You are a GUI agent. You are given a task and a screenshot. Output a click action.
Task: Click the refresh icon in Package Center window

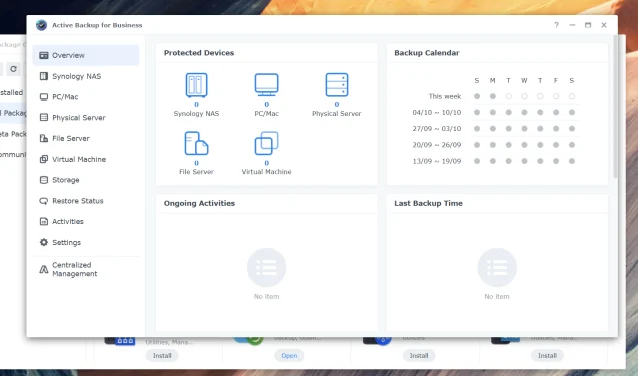point(13,69)
